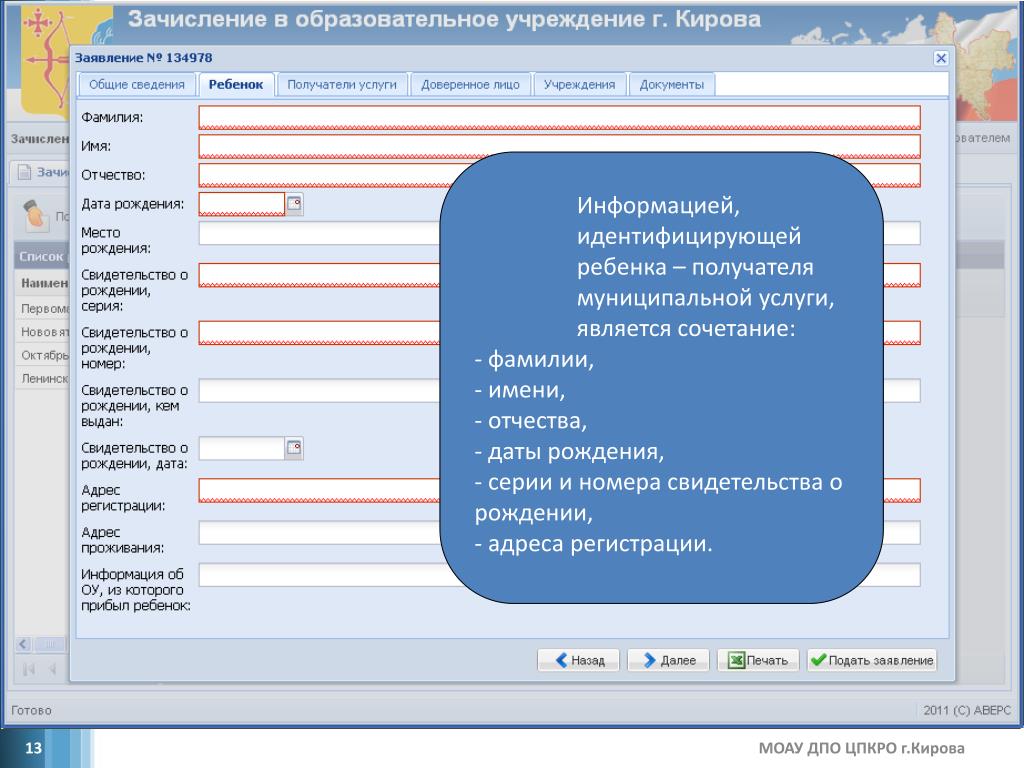The height and width of the screenshot is (768, 1024).
Task: Click the Список header in background panel
Action: click(42, 256)
